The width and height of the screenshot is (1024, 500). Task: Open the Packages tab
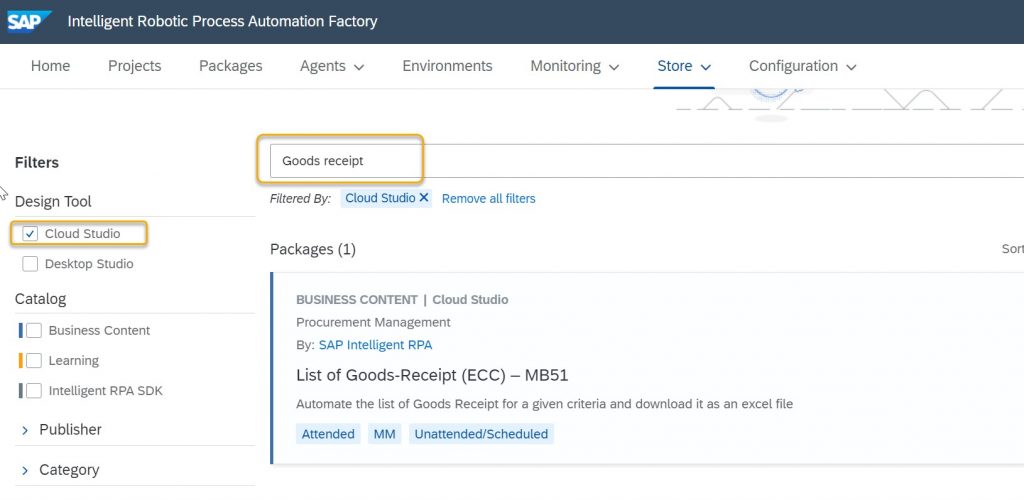click(231, 66)
